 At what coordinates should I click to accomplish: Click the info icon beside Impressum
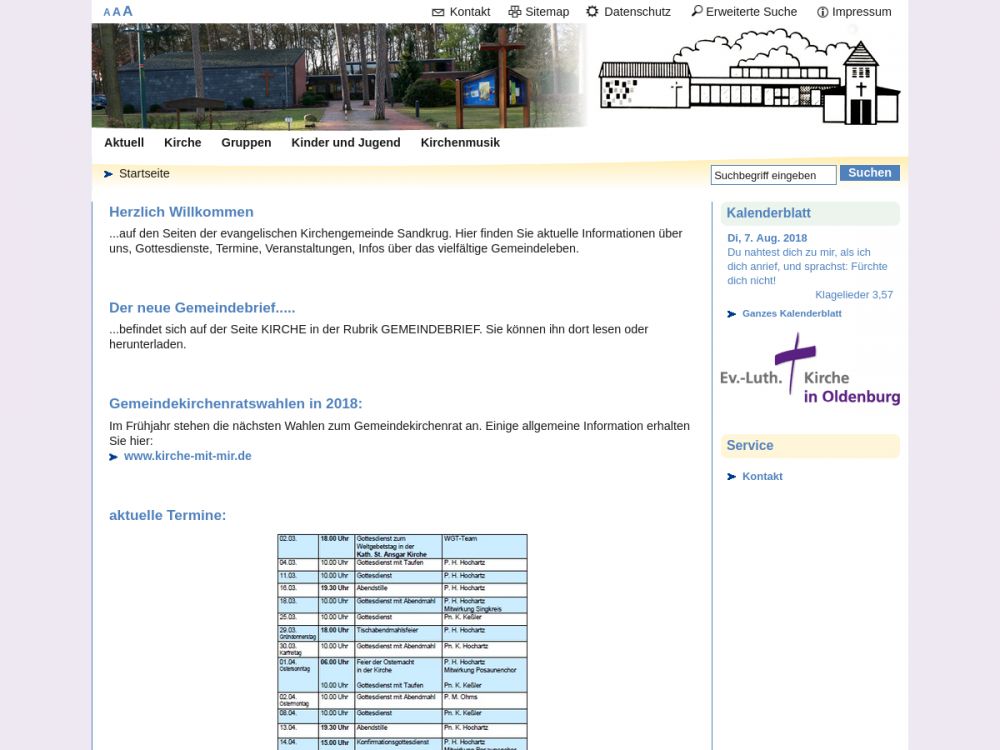pos(822,12)
